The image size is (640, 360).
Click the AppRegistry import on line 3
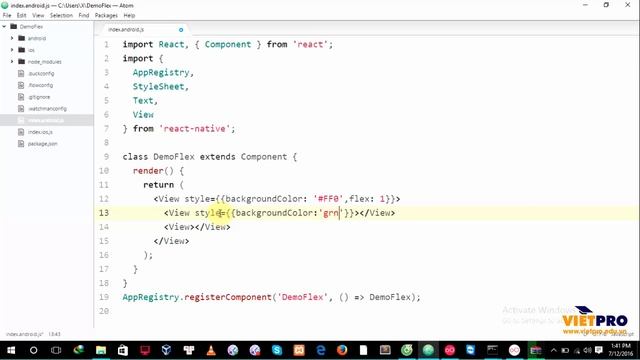[161, 73]
